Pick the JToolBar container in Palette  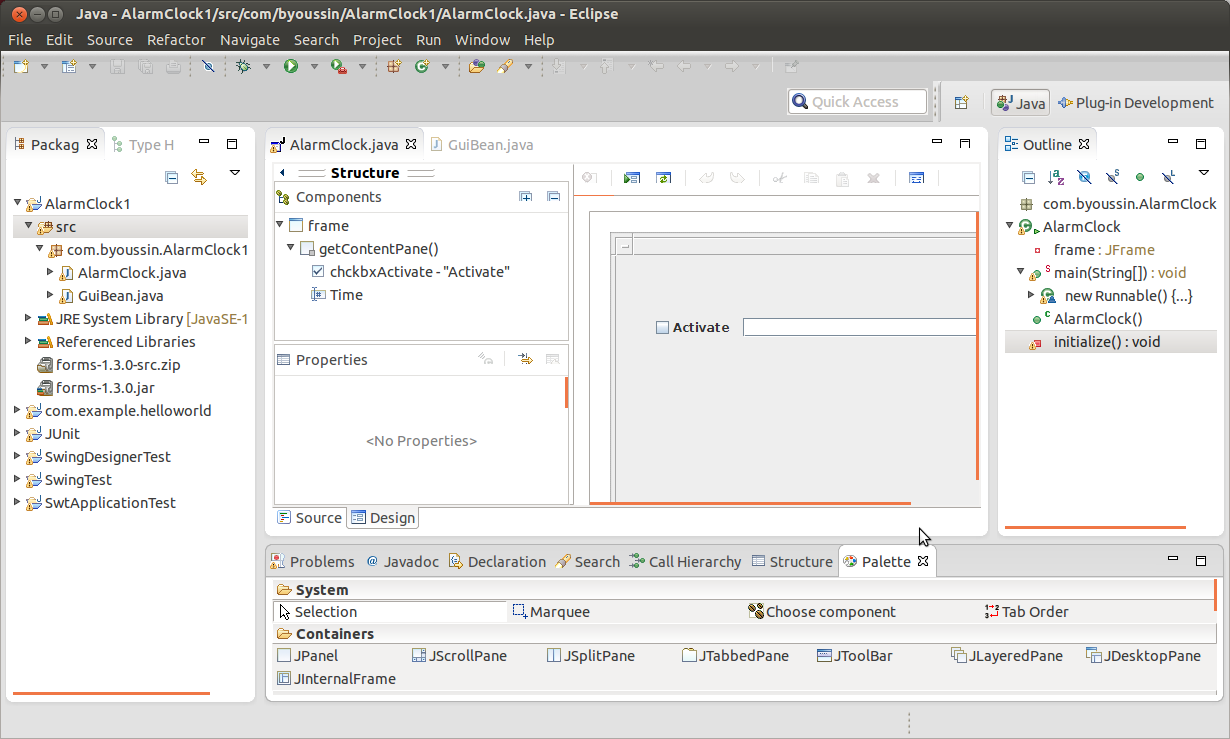tap(855, 656)
